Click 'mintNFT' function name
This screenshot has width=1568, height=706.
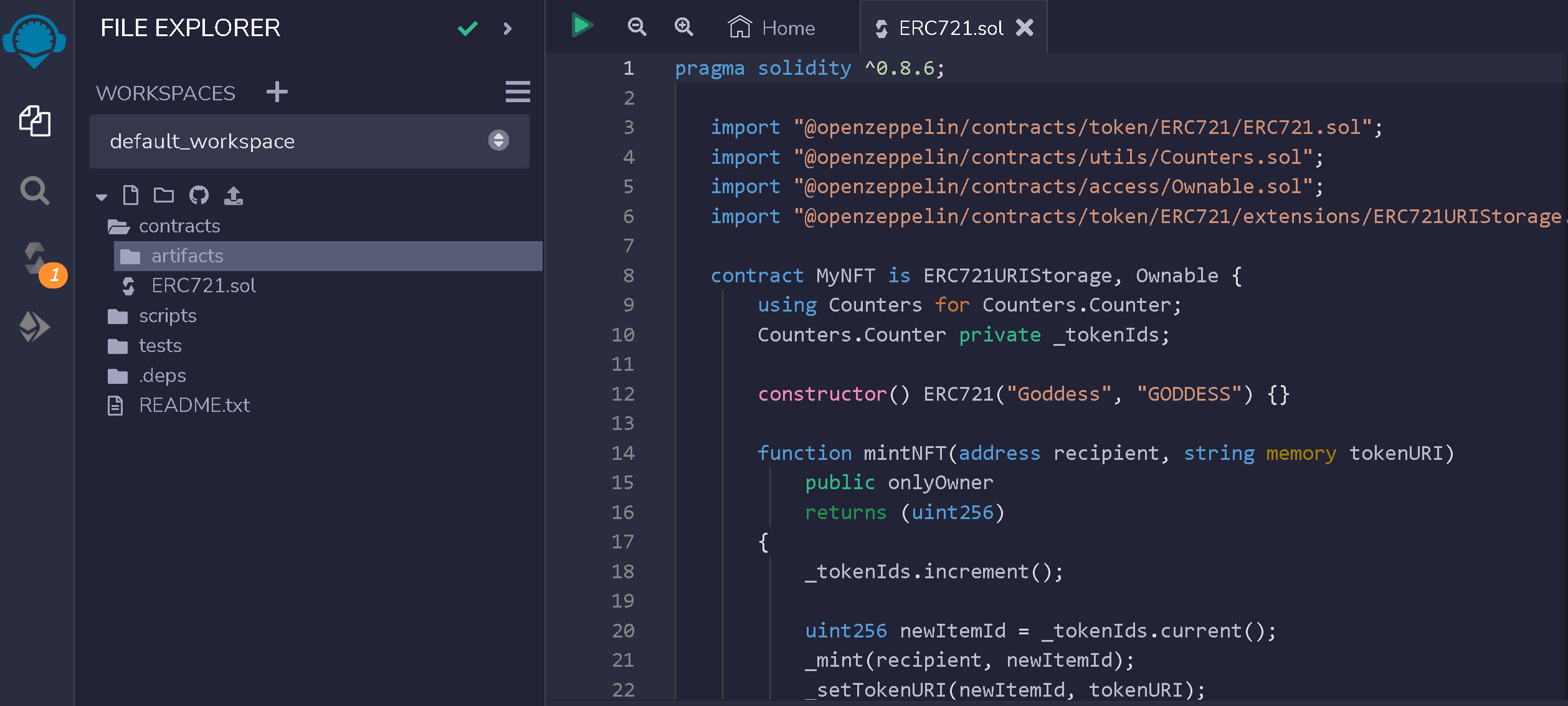pos(905,453)
